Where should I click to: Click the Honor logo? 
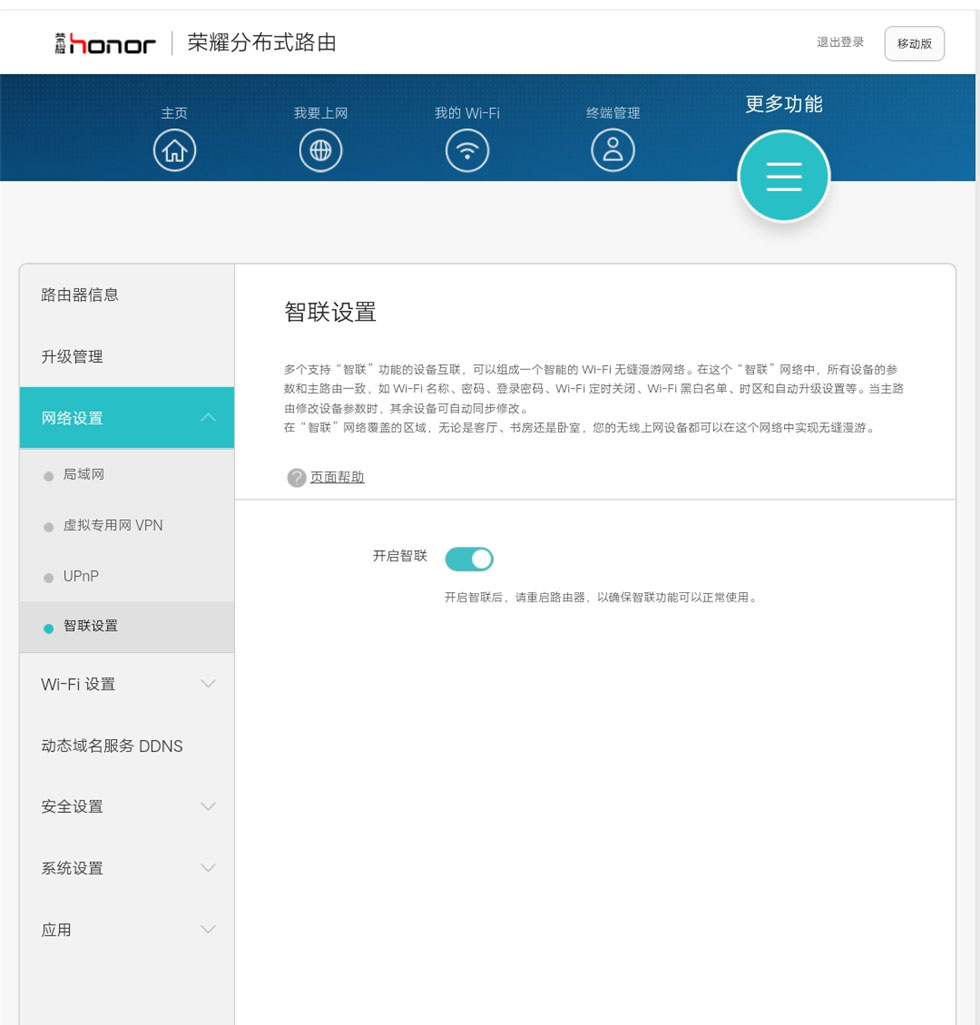point(105,43)
